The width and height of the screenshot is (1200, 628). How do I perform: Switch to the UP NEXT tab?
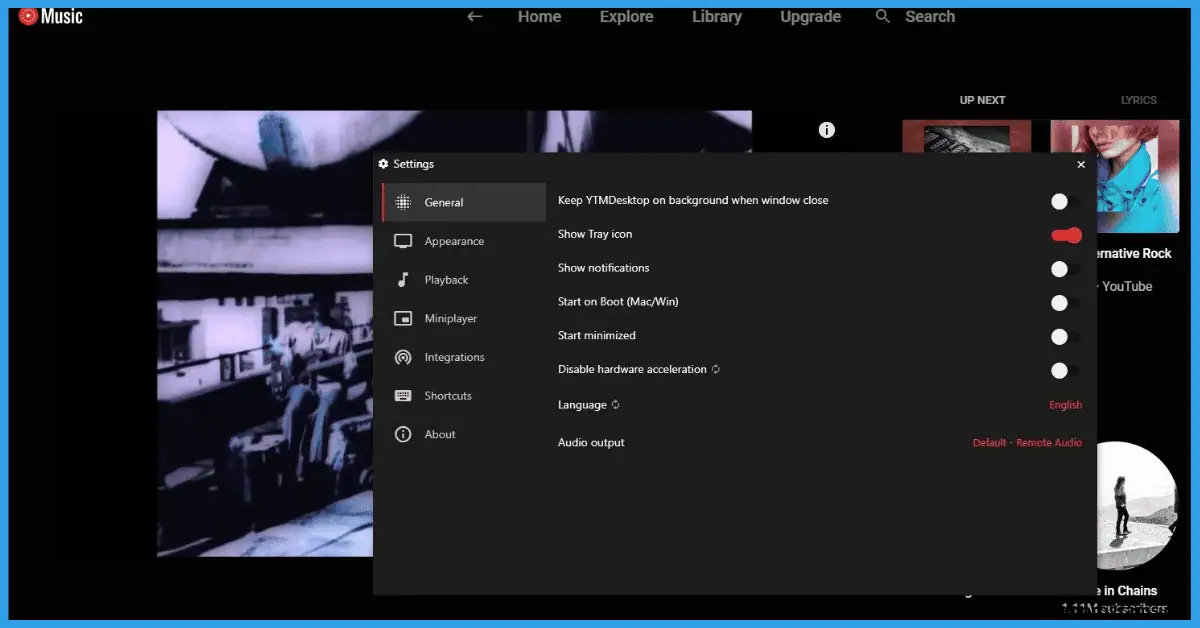tap(982, 100)
